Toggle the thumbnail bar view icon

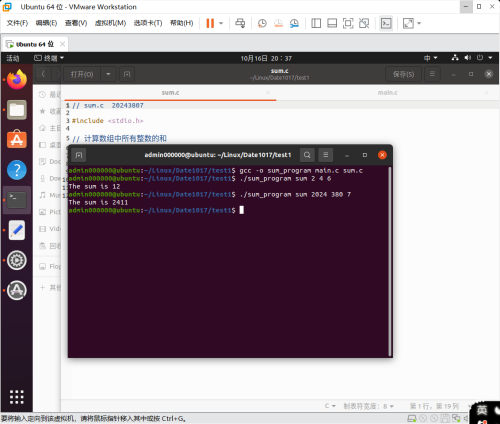click(x=332, y=23)
